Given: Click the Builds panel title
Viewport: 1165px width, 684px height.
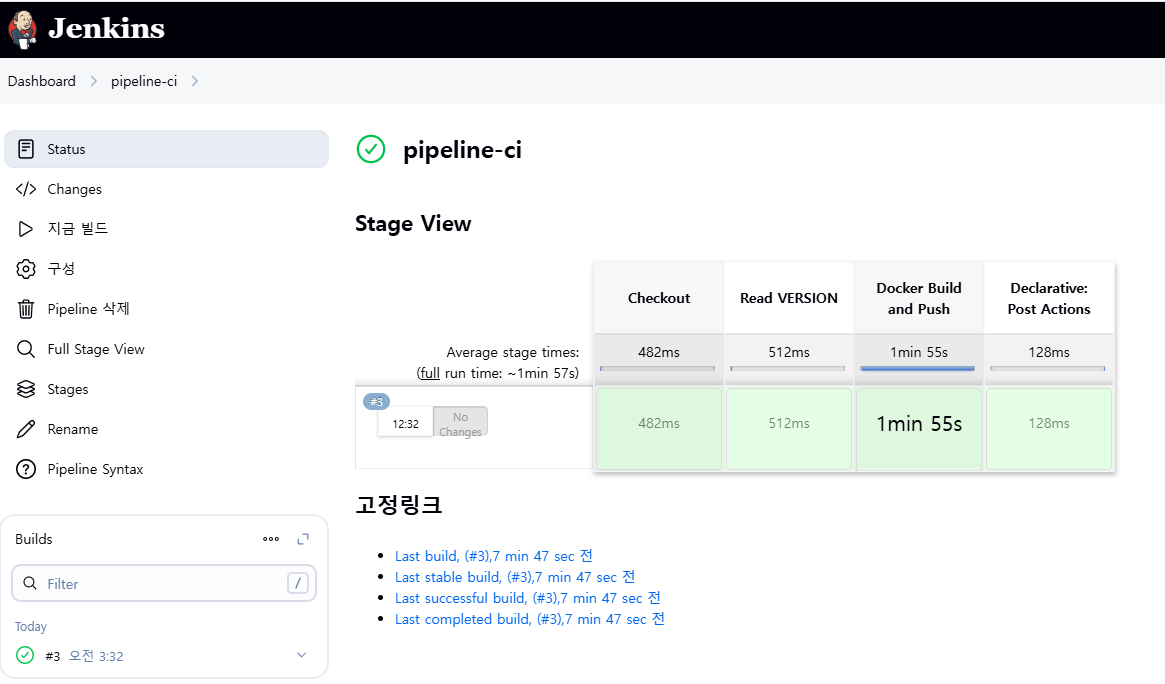Looking at the screenshot, I should 33,539.
